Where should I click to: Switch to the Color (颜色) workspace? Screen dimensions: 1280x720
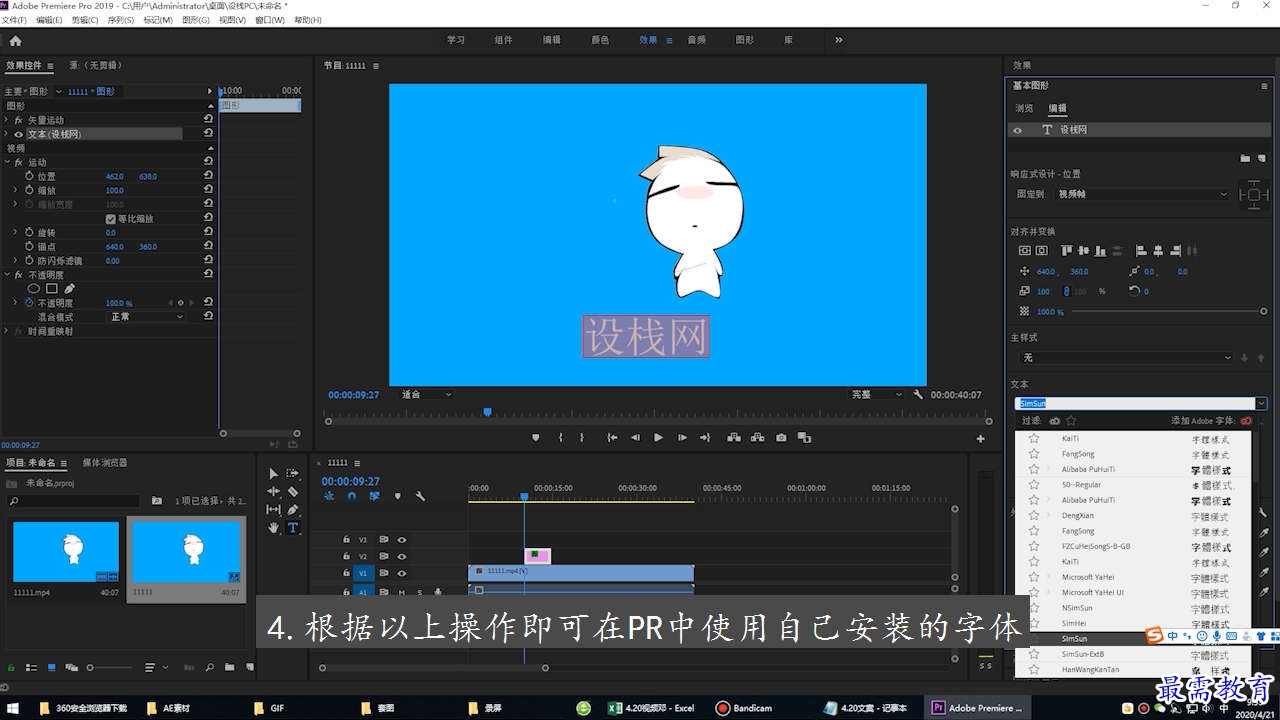(600, 40)
